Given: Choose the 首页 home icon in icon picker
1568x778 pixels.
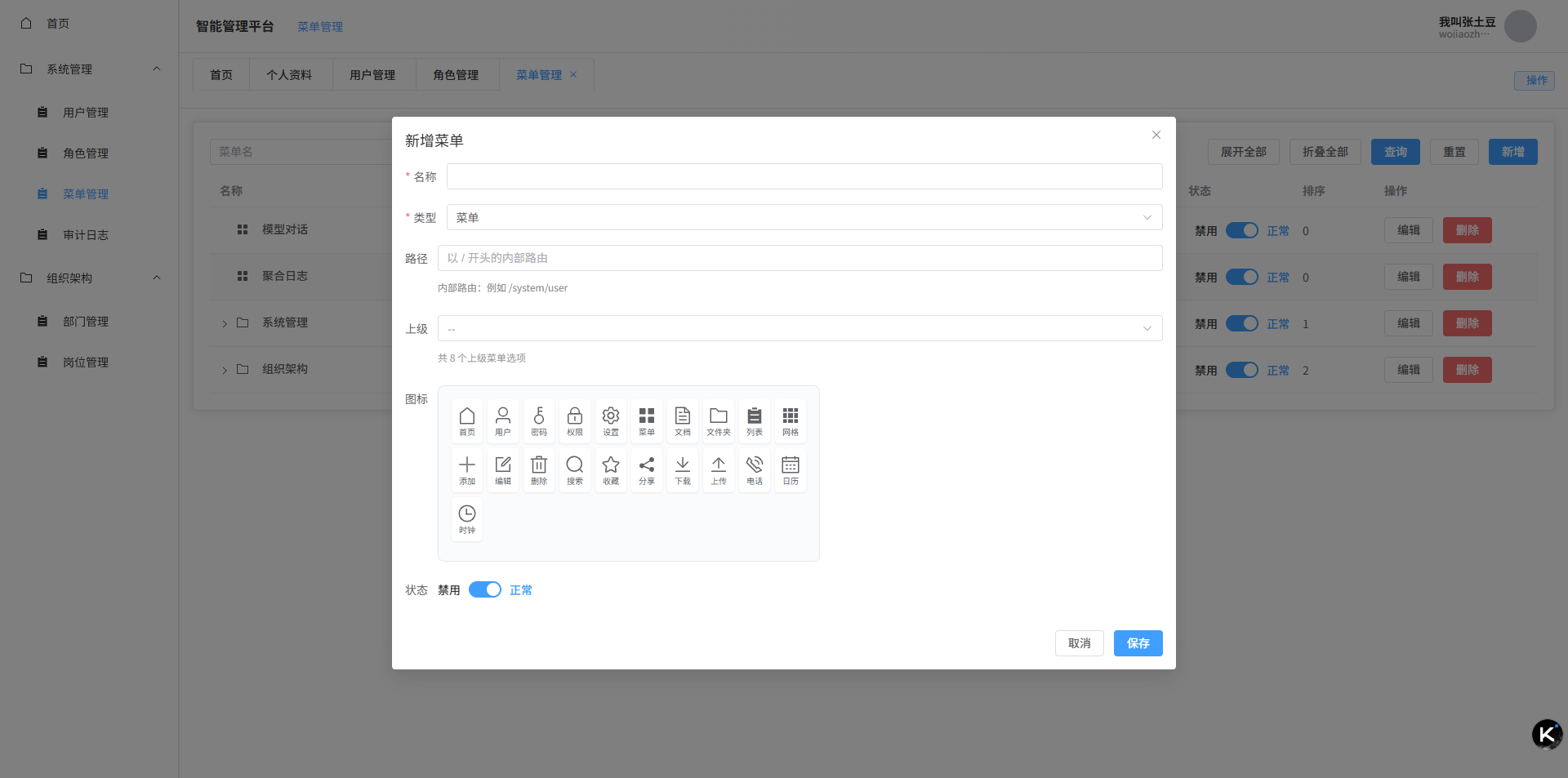Looking at the screenshot, I should coord(467,421).
